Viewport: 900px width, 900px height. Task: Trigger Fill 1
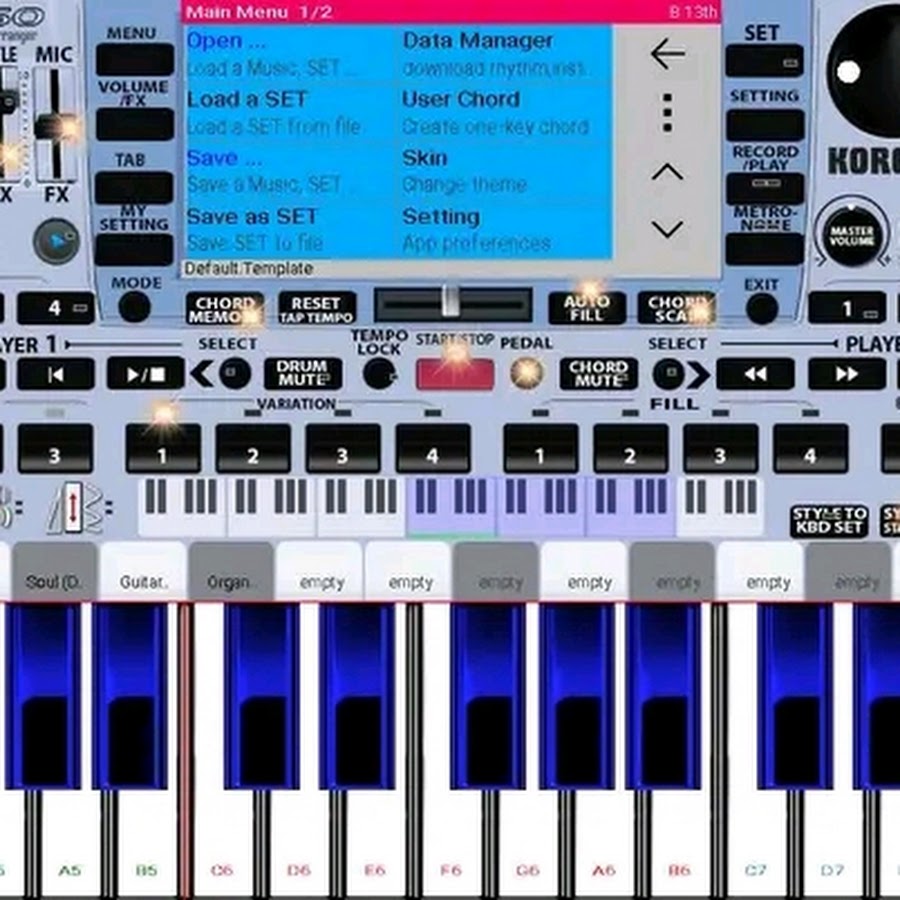pyautogui.click(x=540, y=449)
